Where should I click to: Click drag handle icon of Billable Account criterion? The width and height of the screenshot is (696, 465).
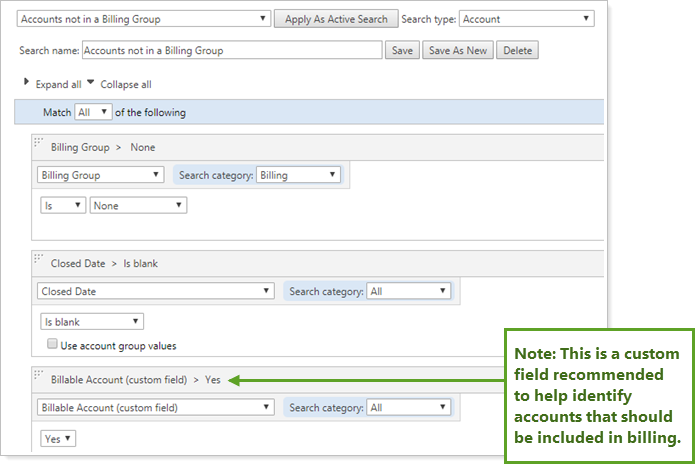(40, 378)
